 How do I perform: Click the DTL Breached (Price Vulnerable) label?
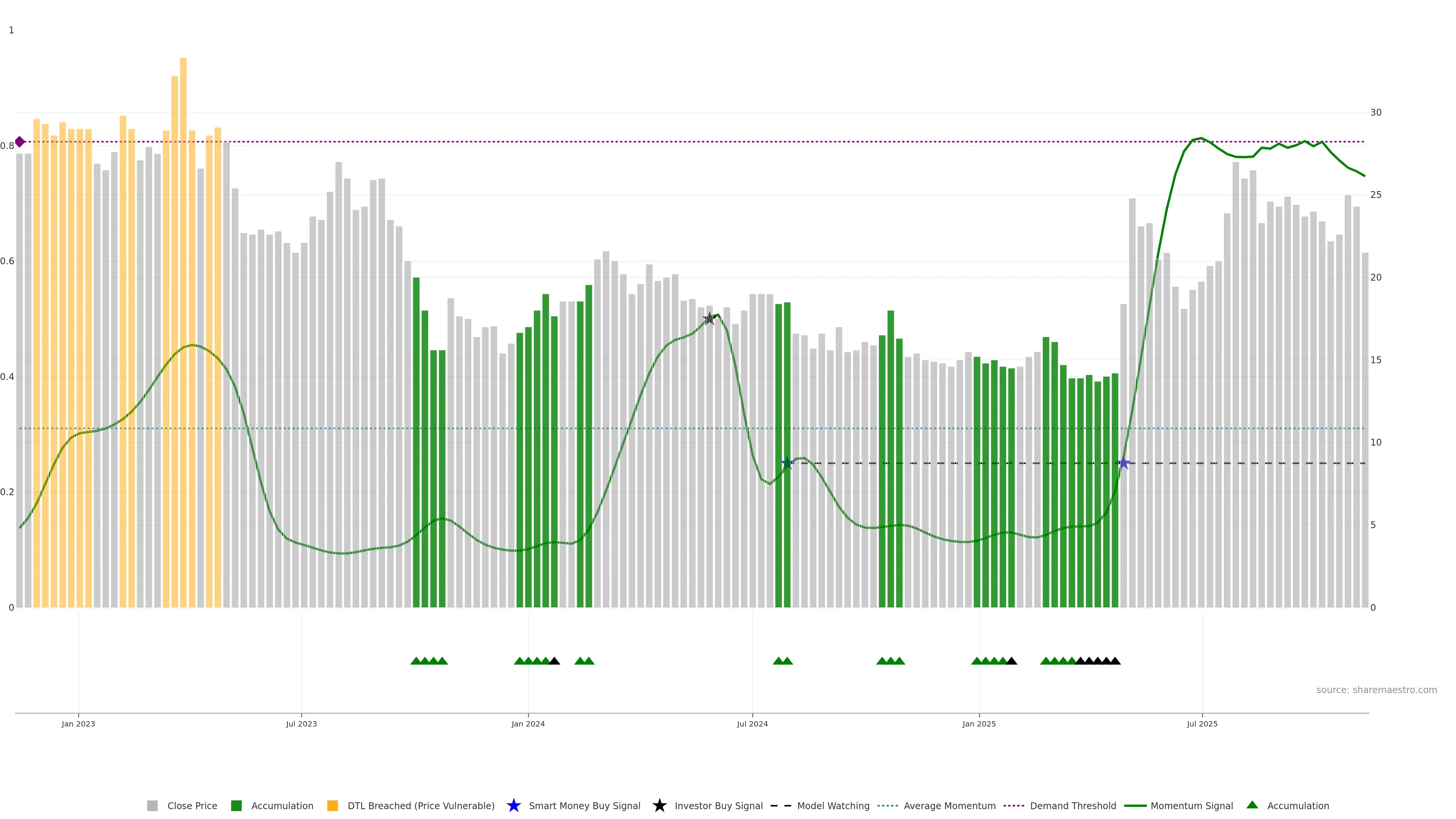[x=420, y=805]
